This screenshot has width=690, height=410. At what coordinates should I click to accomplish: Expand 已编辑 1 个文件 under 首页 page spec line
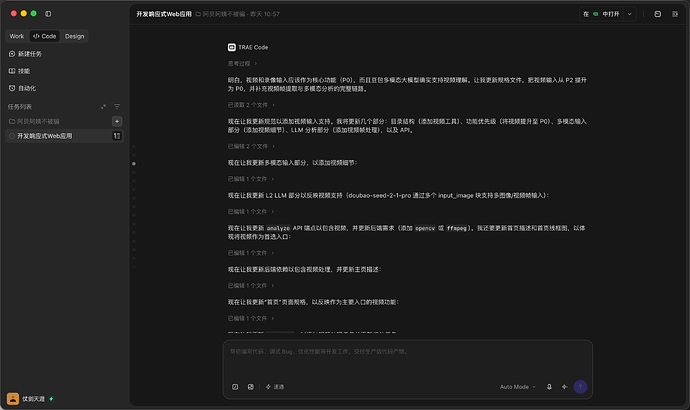(x=251, y=318)
